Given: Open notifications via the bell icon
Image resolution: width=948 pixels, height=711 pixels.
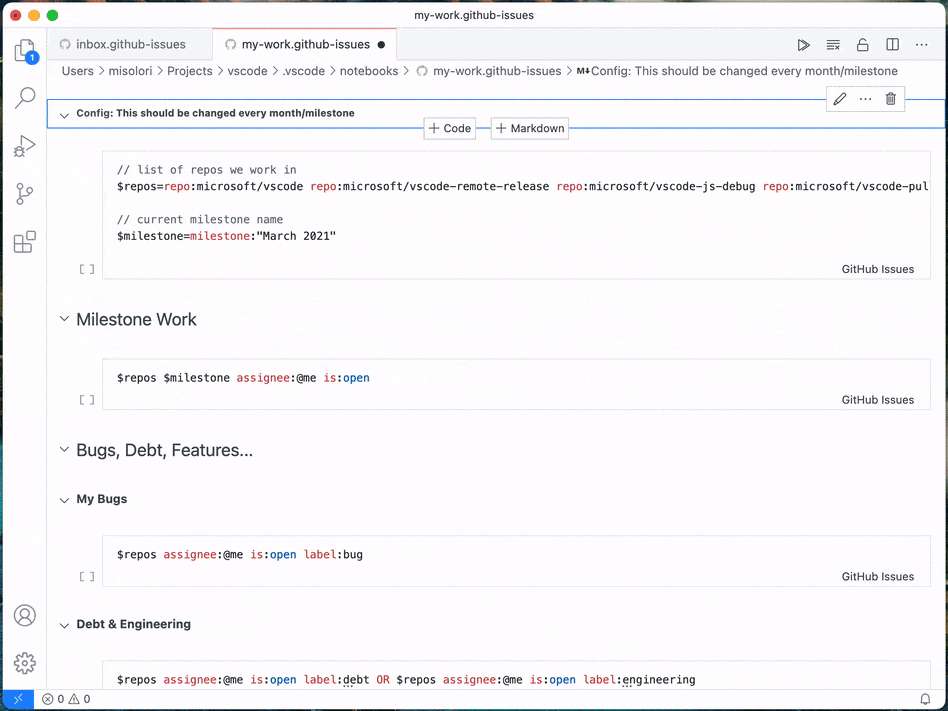Looking at the screenshot, I should 926,698.
